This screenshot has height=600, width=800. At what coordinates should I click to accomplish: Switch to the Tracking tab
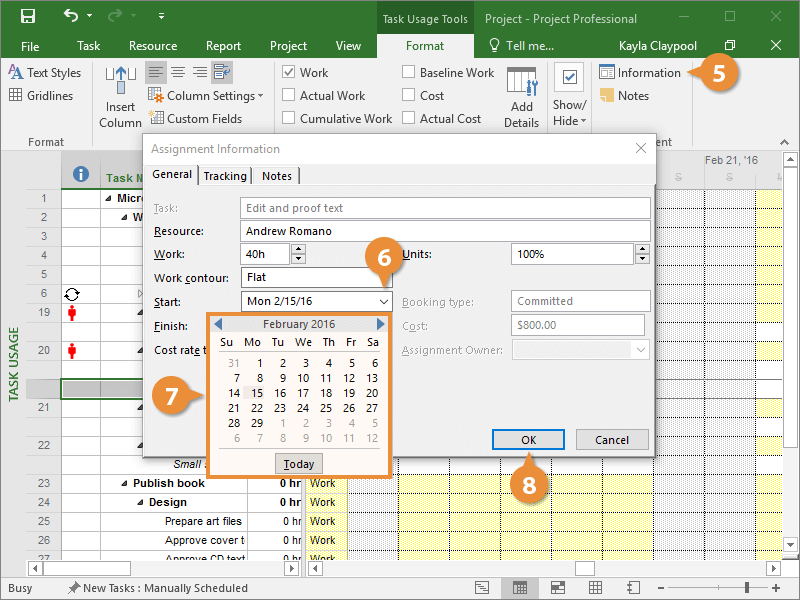click(225, 176)
